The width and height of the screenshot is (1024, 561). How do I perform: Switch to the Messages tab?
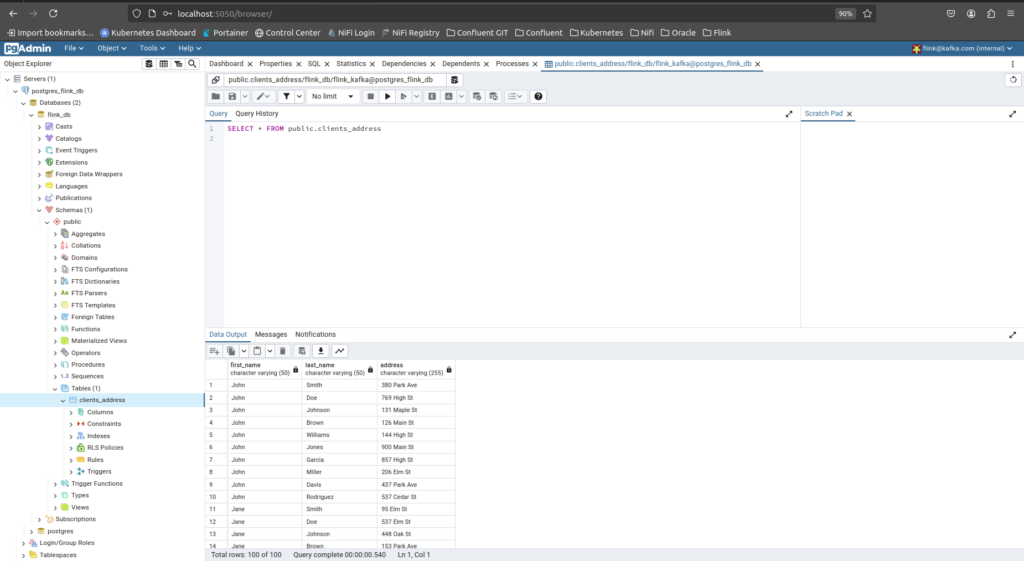point(271,334)
